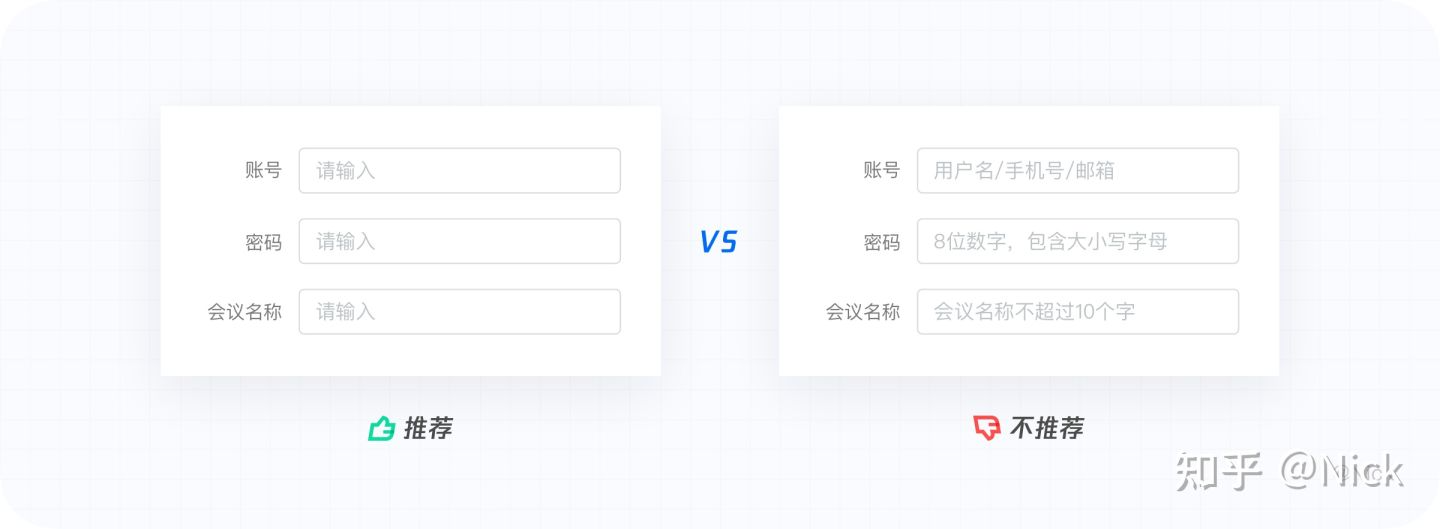This screenshot has height=529, width=1440.
Task: Click the field with placeholder 用户名/手机号/邮箱
Action: 1078,171
